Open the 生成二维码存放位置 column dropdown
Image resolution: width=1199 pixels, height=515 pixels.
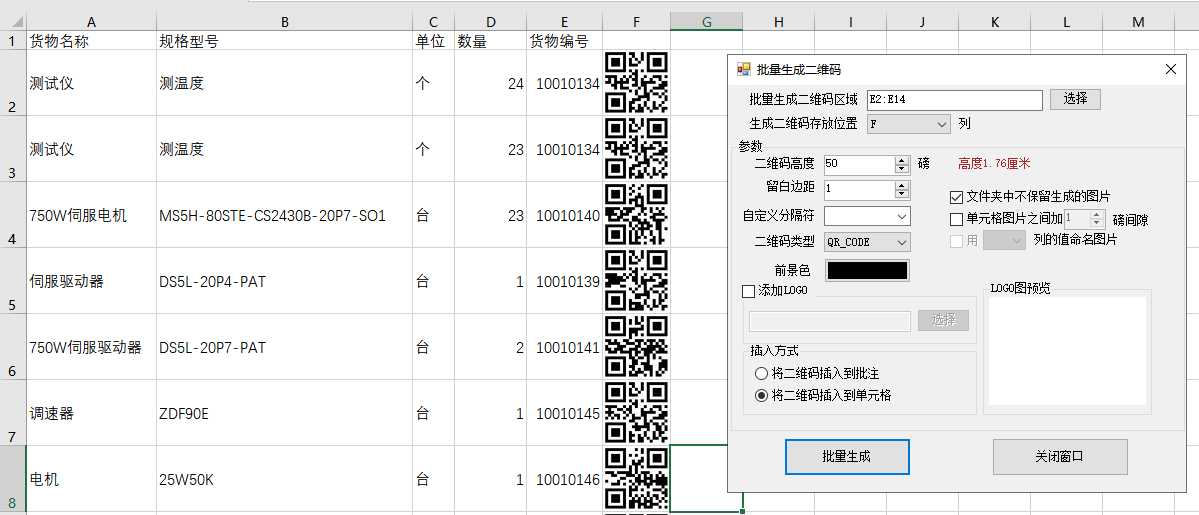coord(941,123)
